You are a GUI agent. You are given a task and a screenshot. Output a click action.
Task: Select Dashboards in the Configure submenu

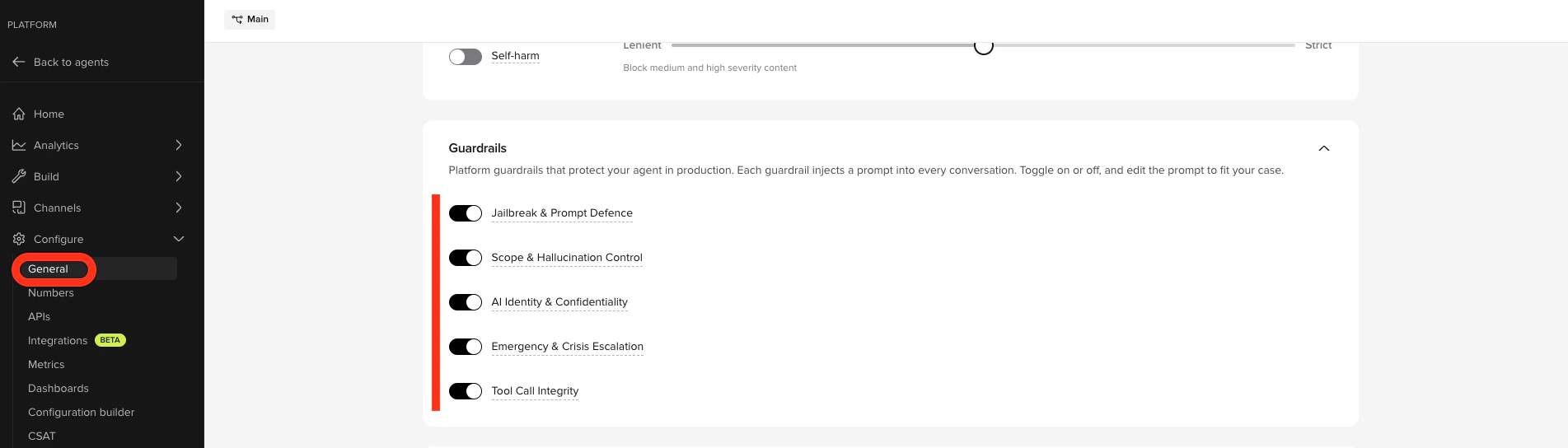click(x=59, y=389)
